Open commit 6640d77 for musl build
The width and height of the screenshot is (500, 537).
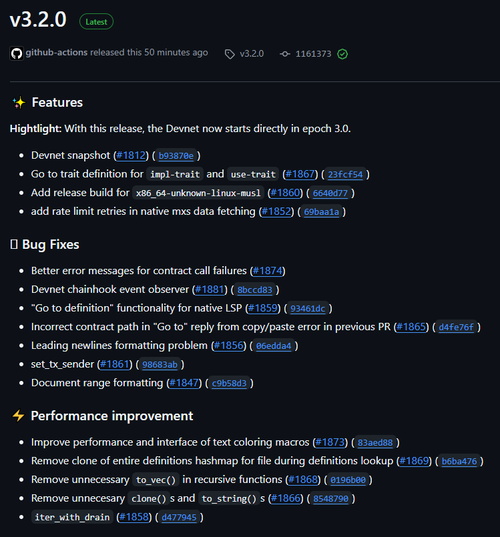click(330, 193)
